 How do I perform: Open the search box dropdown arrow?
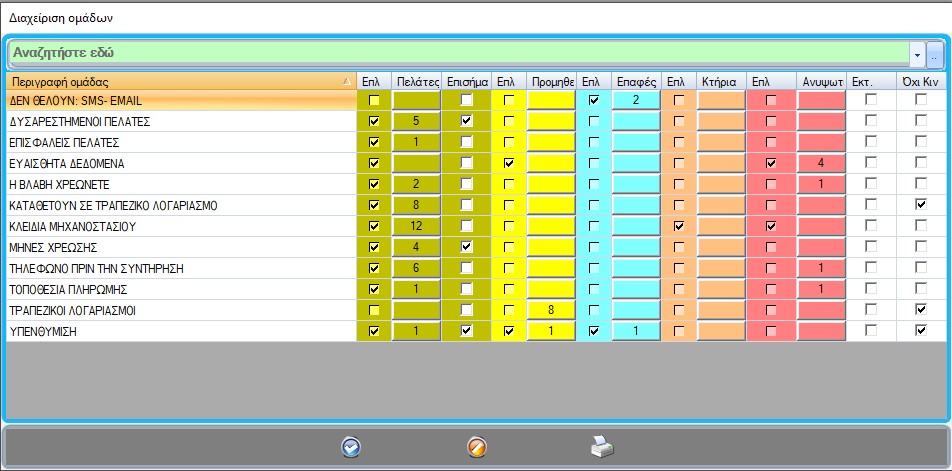click(917, 53)
